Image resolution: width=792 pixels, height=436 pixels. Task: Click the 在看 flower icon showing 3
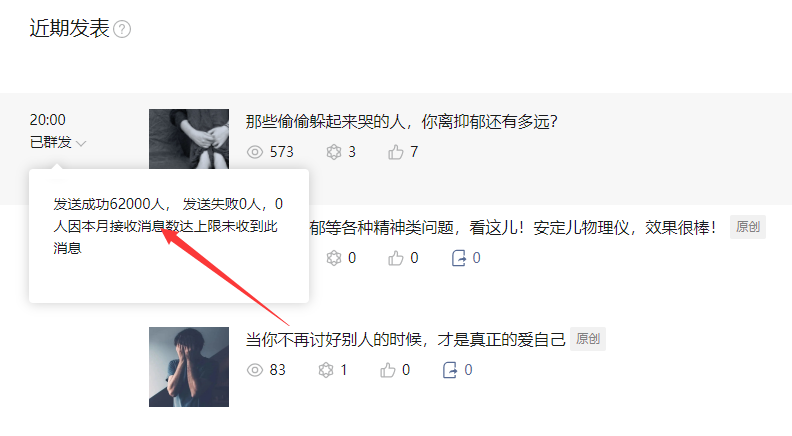coord(334,152)
